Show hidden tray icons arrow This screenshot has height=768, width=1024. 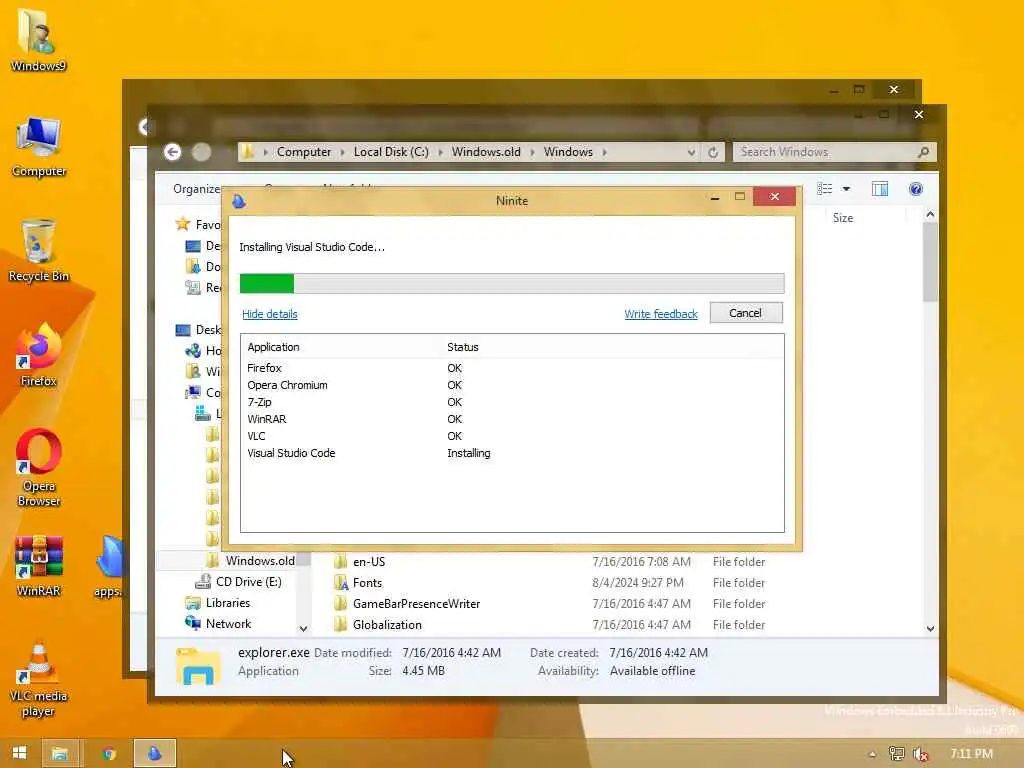click(872, 754)
